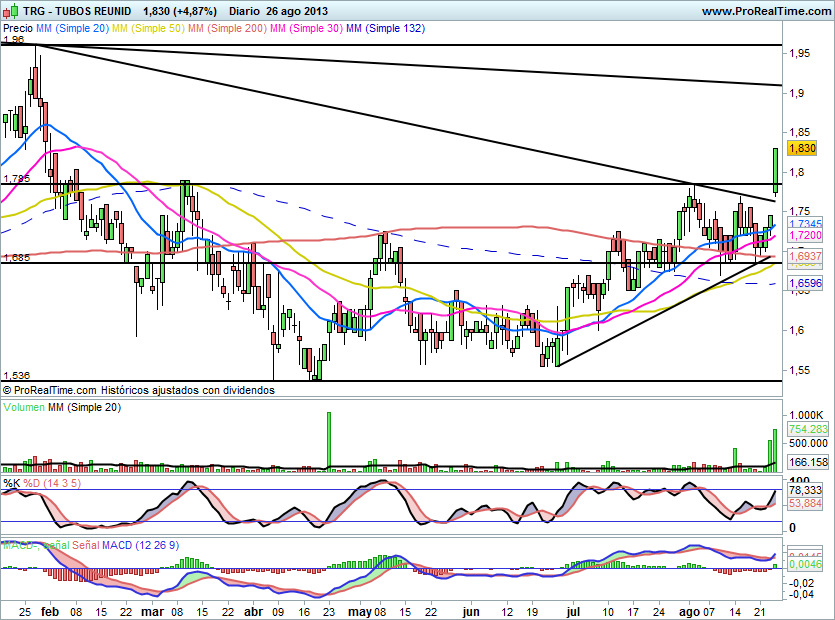This screenshot has width=835, height=620.
Task: Click the blue 1,7345 moving average tag
Action: click(x=805, y=224)
